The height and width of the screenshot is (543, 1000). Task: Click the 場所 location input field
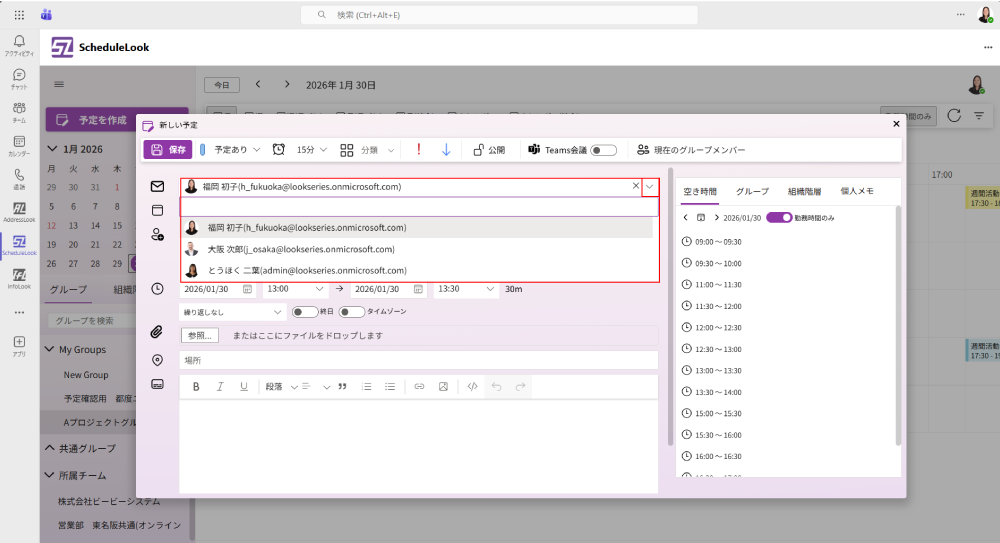point(418,360)
